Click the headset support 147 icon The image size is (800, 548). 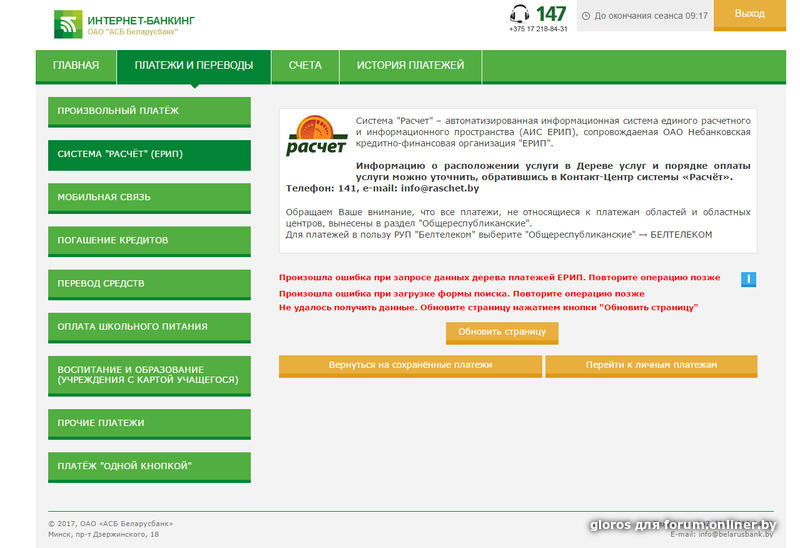(519, 14)
